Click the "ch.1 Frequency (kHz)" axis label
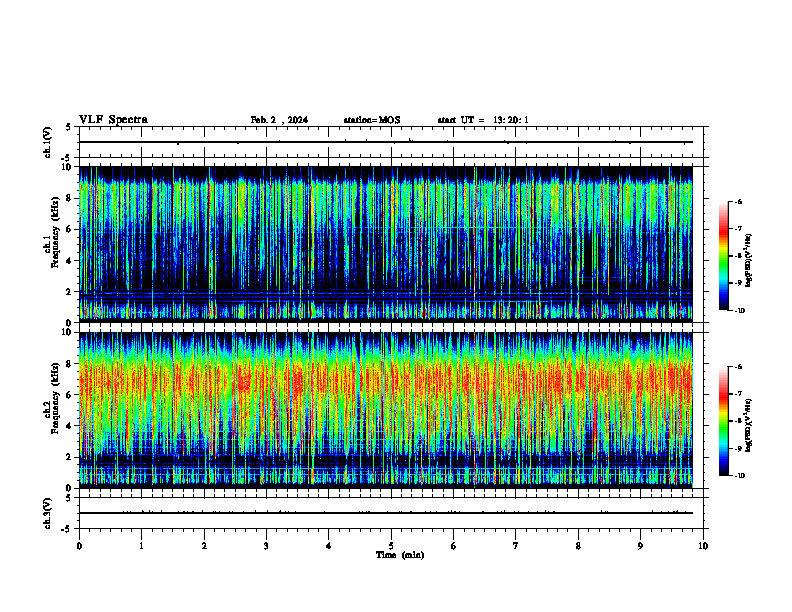Image resolution: width=792 pixels, height=612 pixels. click(52, 233)
